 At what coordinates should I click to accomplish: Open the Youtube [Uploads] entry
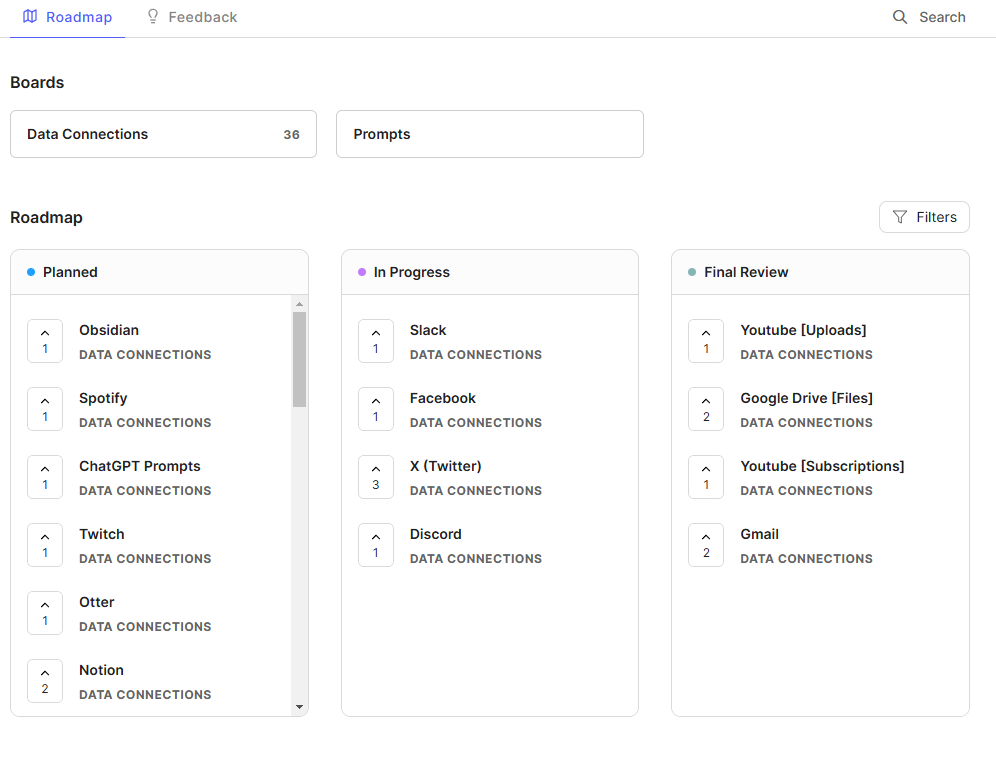[x=803, y=330]
